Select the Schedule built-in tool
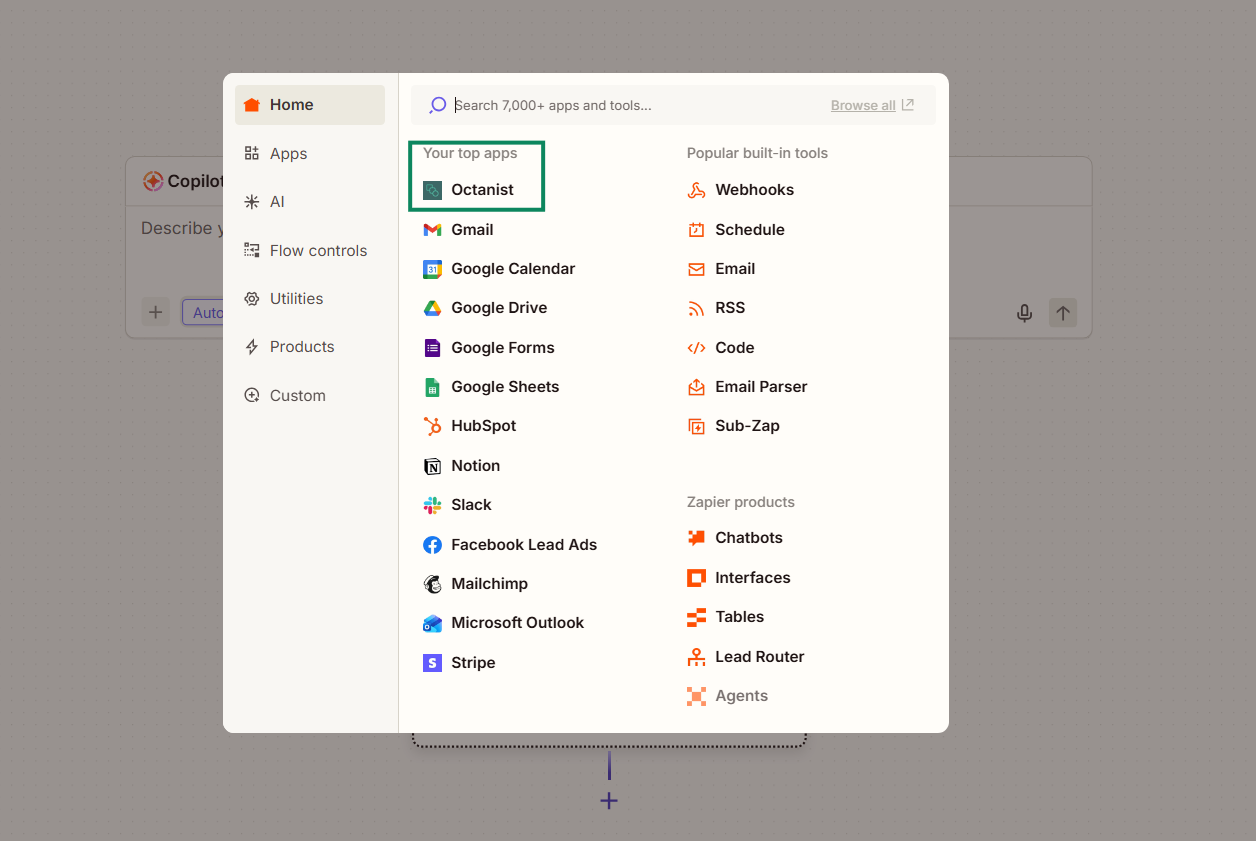The width and height of the screenshot is (1256, 841). pos(748,229)
